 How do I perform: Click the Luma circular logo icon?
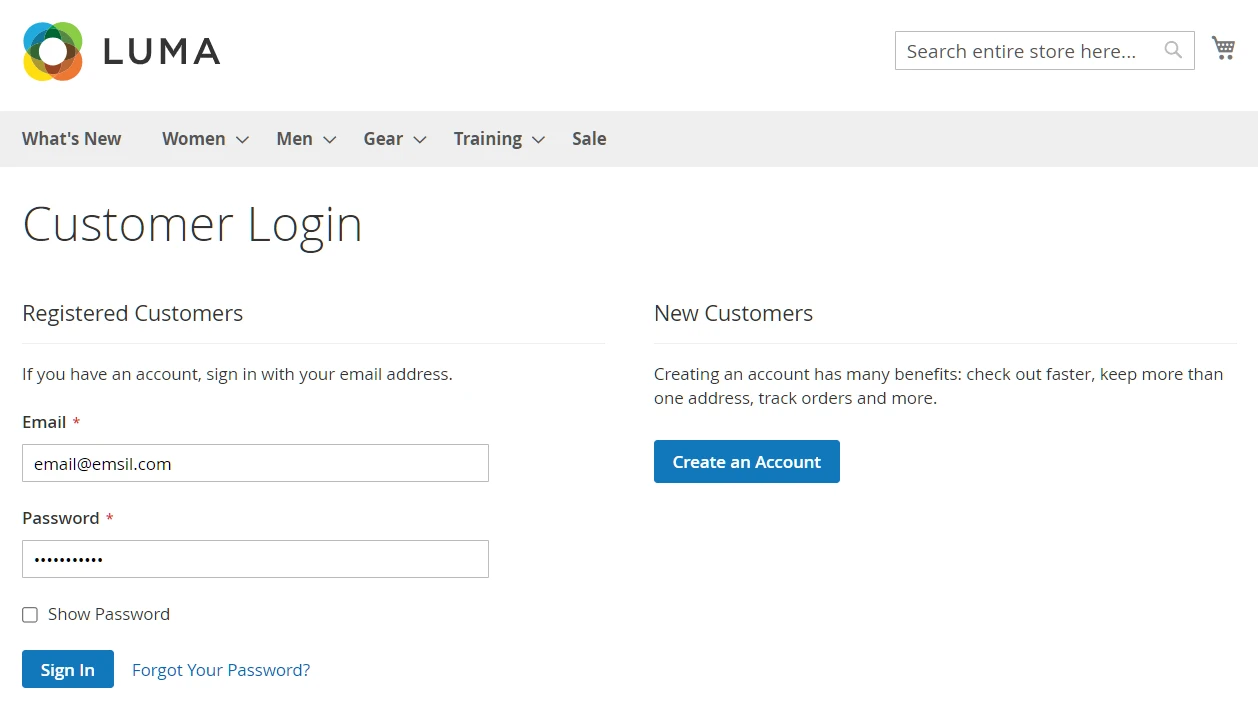pyautogui.click(x=53, y=51)
